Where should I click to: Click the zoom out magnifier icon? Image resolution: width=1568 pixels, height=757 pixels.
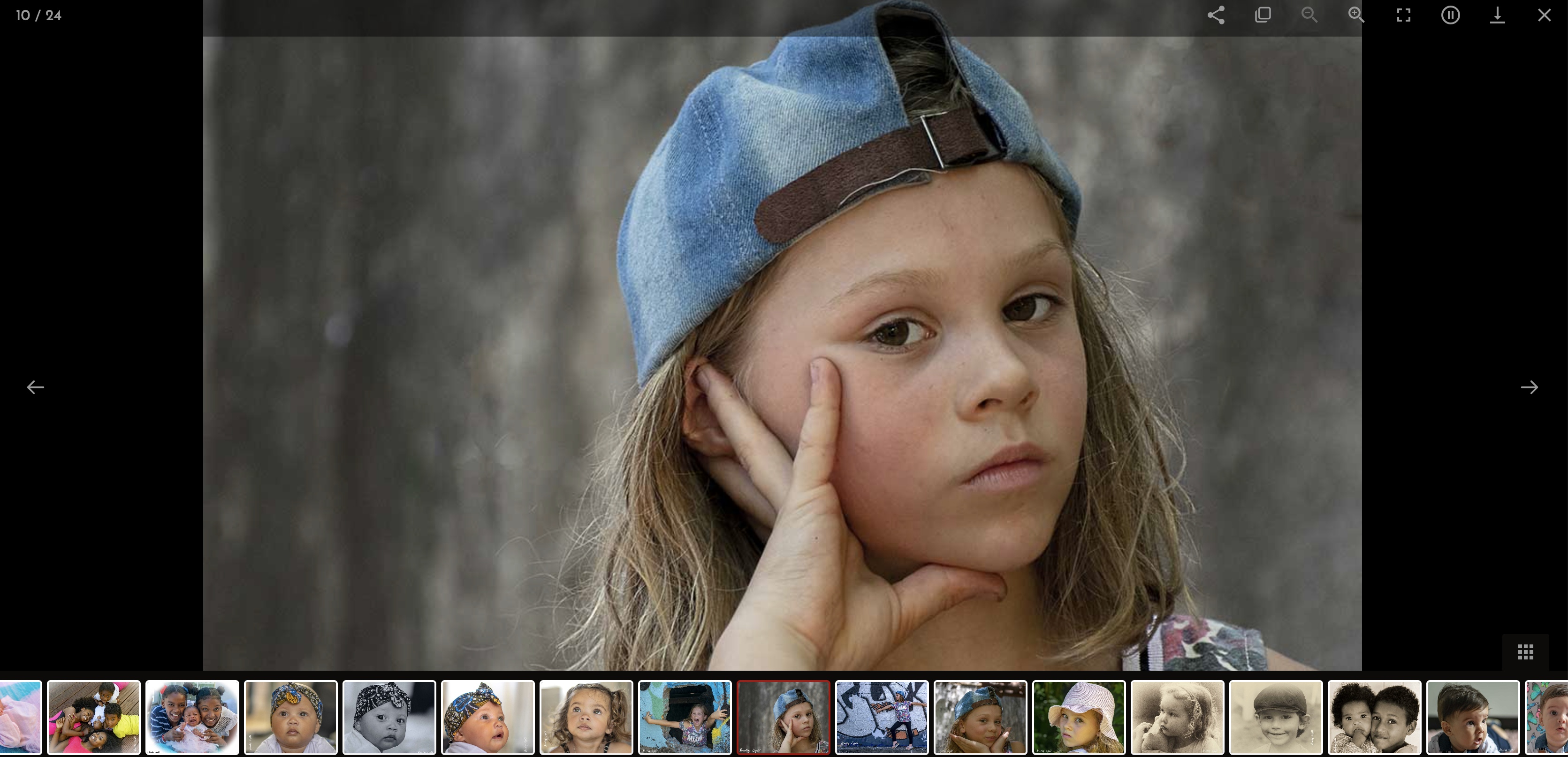[1309, 15]
